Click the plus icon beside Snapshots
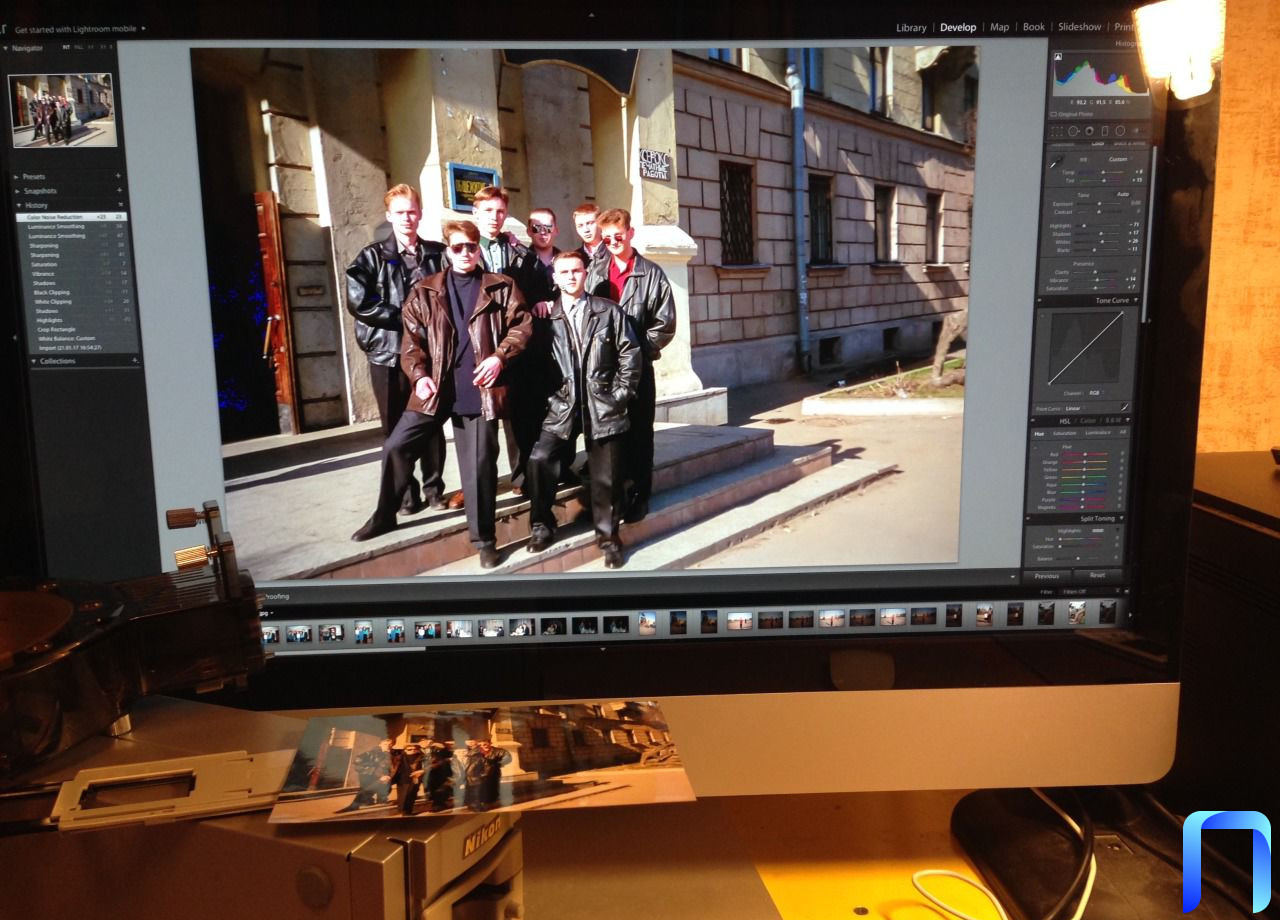This screenshot has width=1280, height=920. [x=119, y=190]
